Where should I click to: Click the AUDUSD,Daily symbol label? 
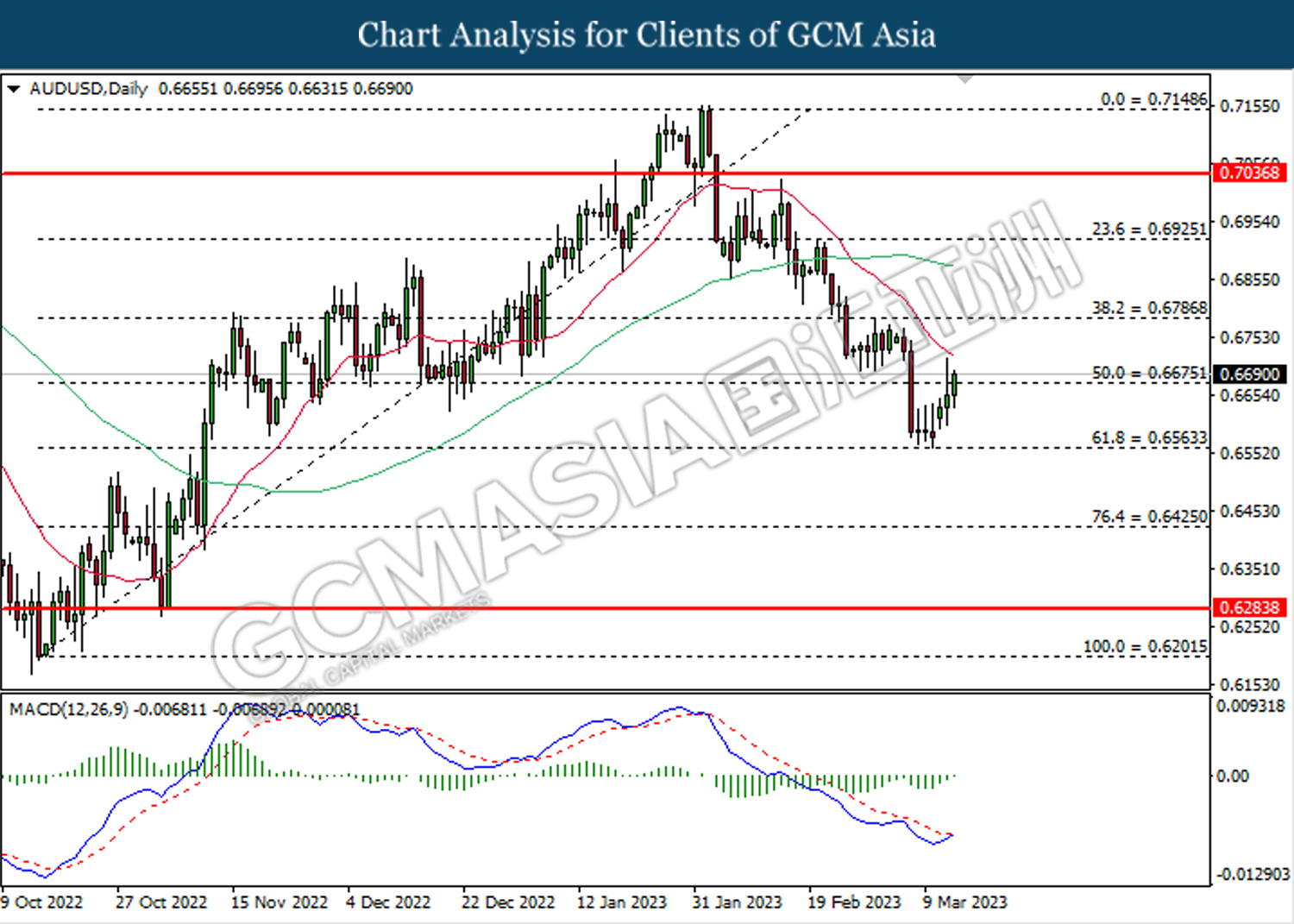(89, 89)
